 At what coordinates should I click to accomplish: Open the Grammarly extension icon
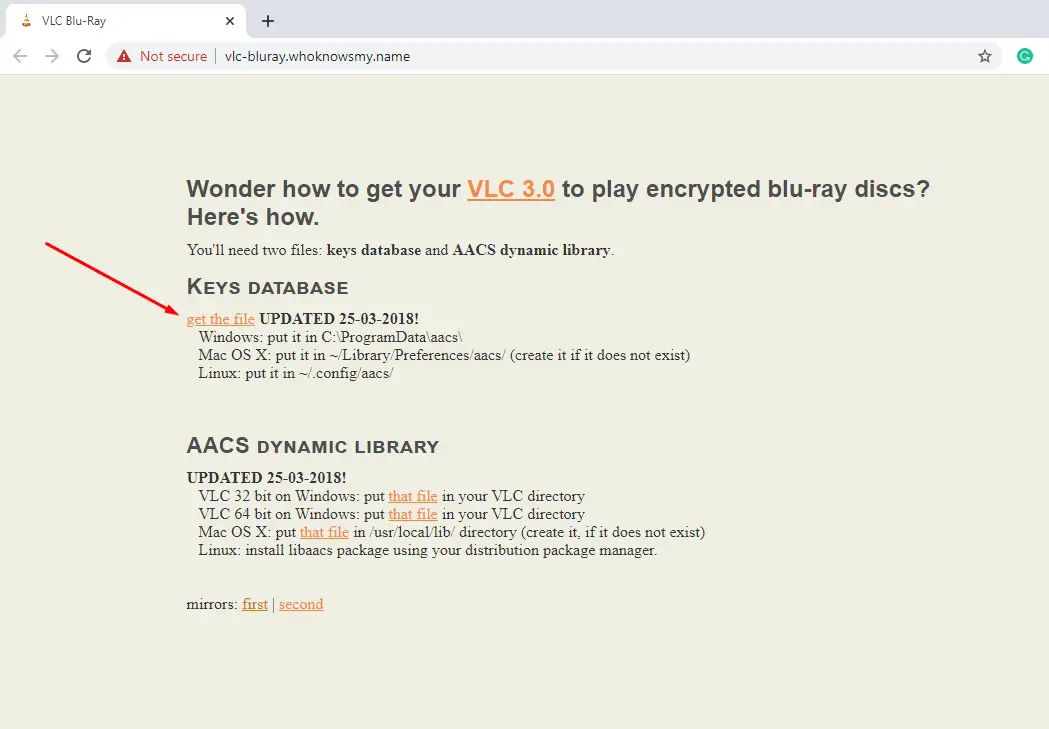tap(1024, 56)
